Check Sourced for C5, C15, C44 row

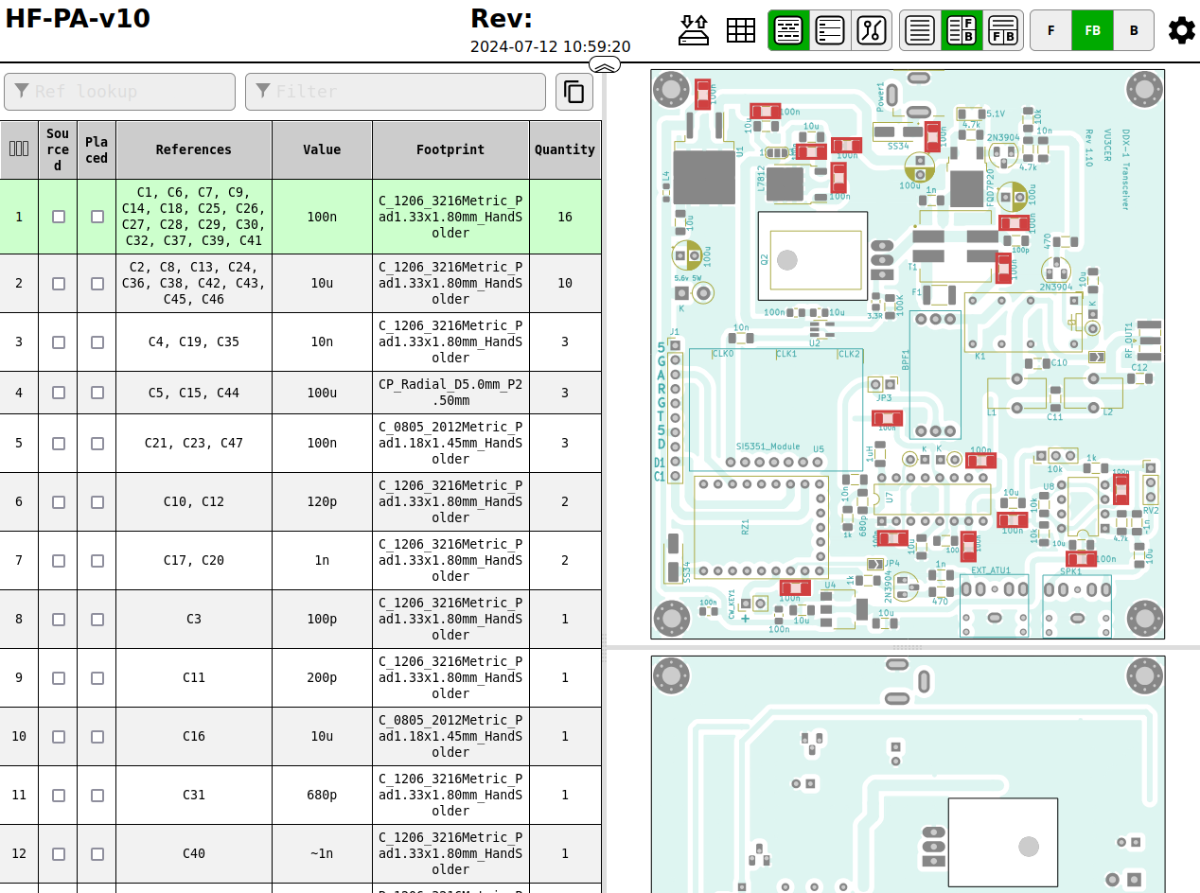(59, 393)
